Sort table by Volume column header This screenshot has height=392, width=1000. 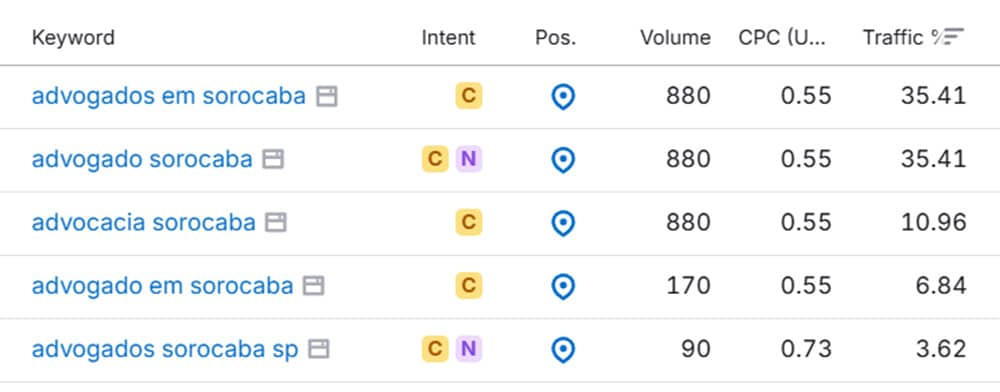675,38
